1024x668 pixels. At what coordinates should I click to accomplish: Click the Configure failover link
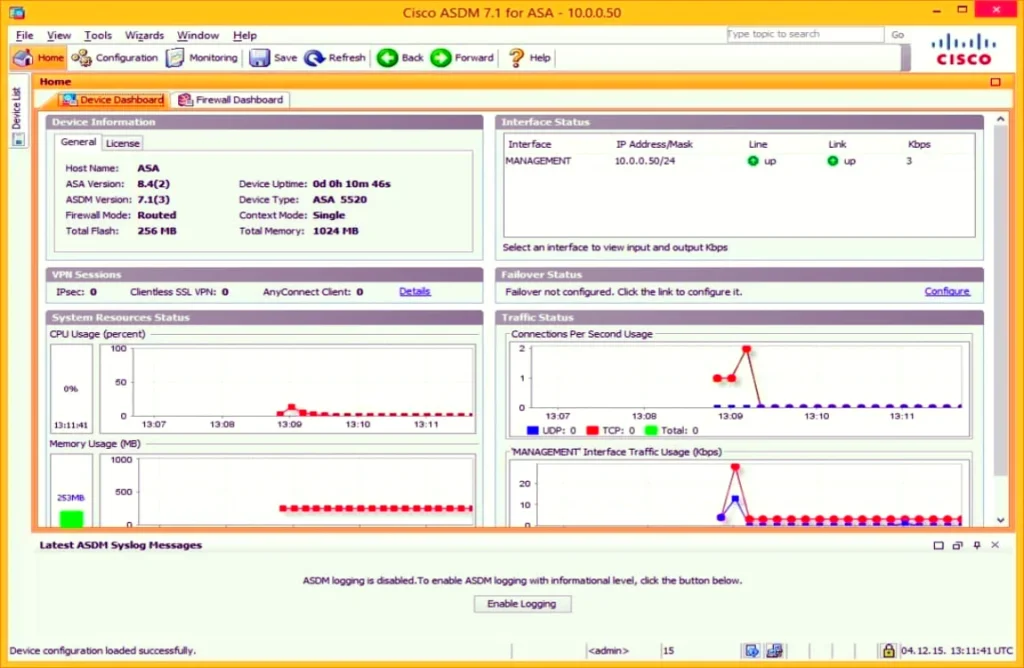947,291
